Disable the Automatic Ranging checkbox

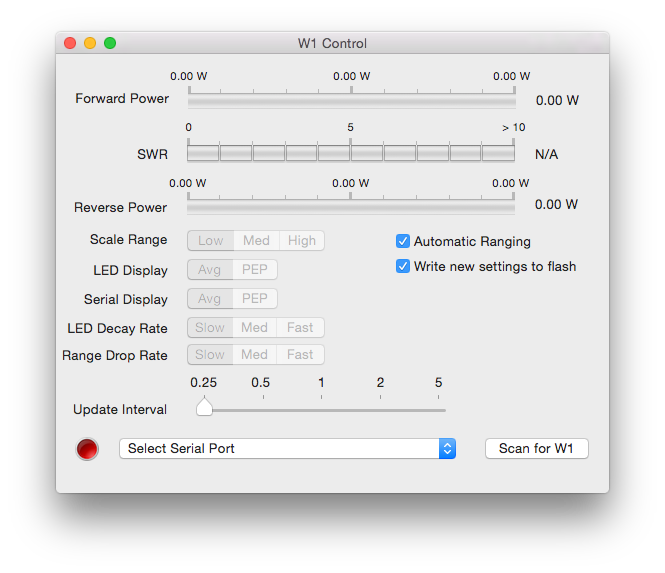pyautogui.click(x=402, y=241)
